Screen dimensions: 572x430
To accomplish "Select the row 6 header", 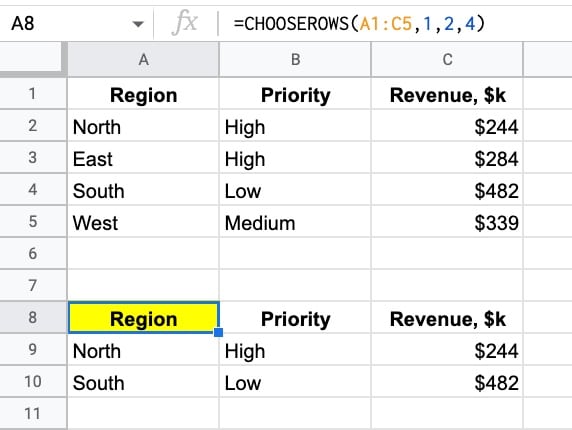I will 33,253.
